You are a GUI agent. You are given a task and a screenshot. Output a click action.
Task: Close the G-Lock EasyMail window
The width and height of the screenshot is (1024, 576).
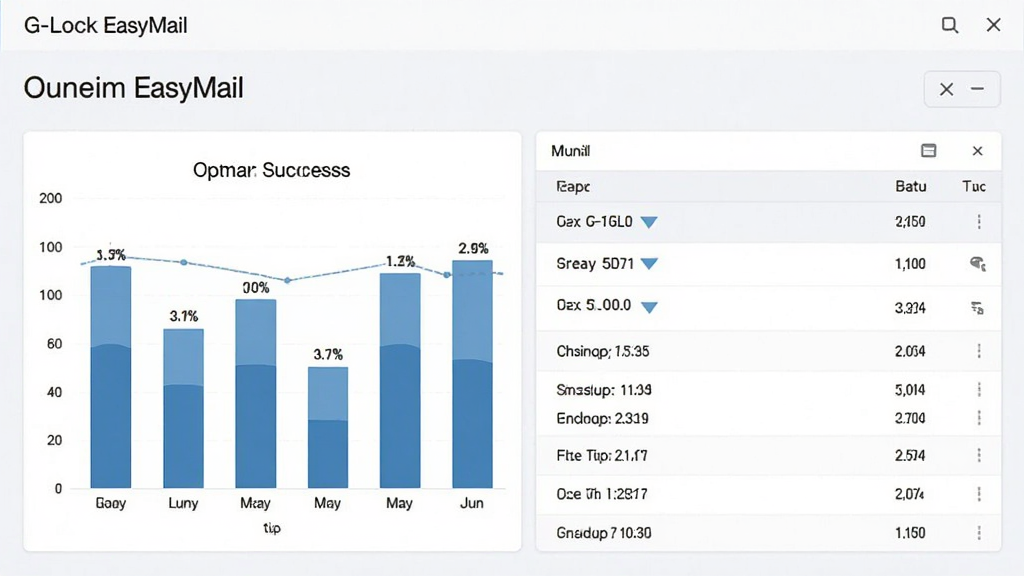coord(993,25)
